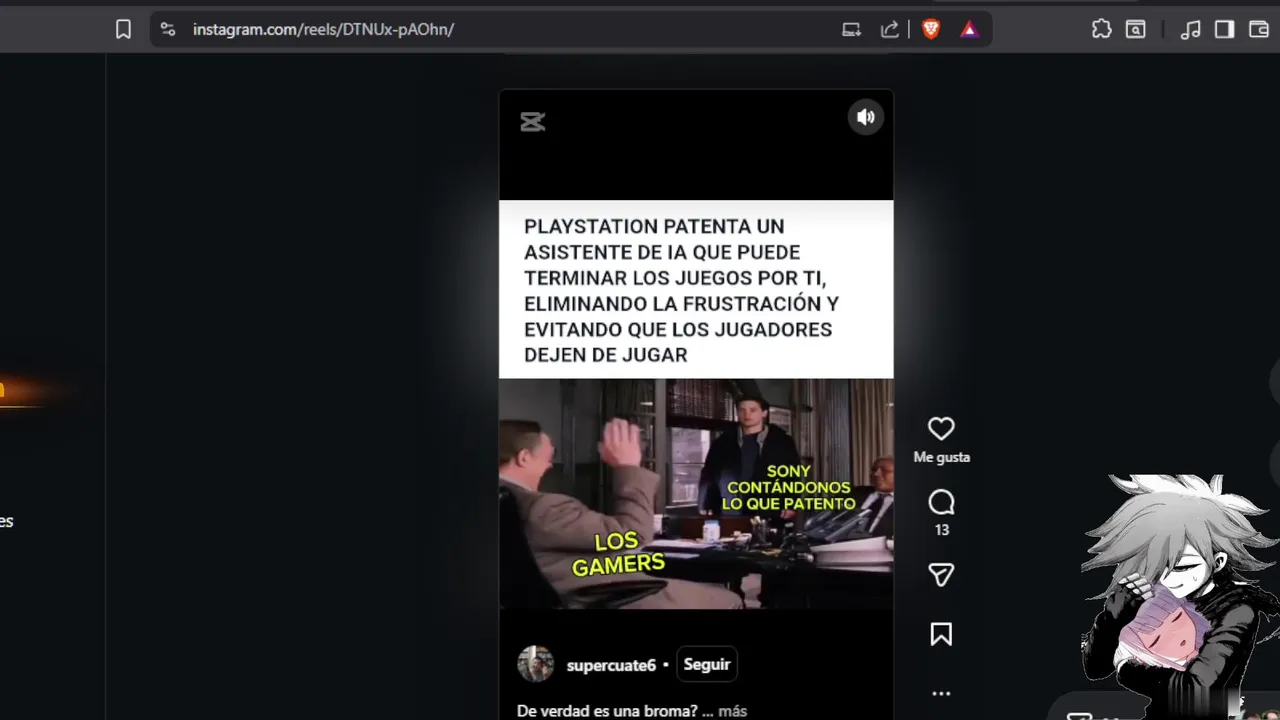This screenshot has width=1280, height=720.
Task: Click the toolbar icon right of the extensions puzzle
Action: 1136,29
